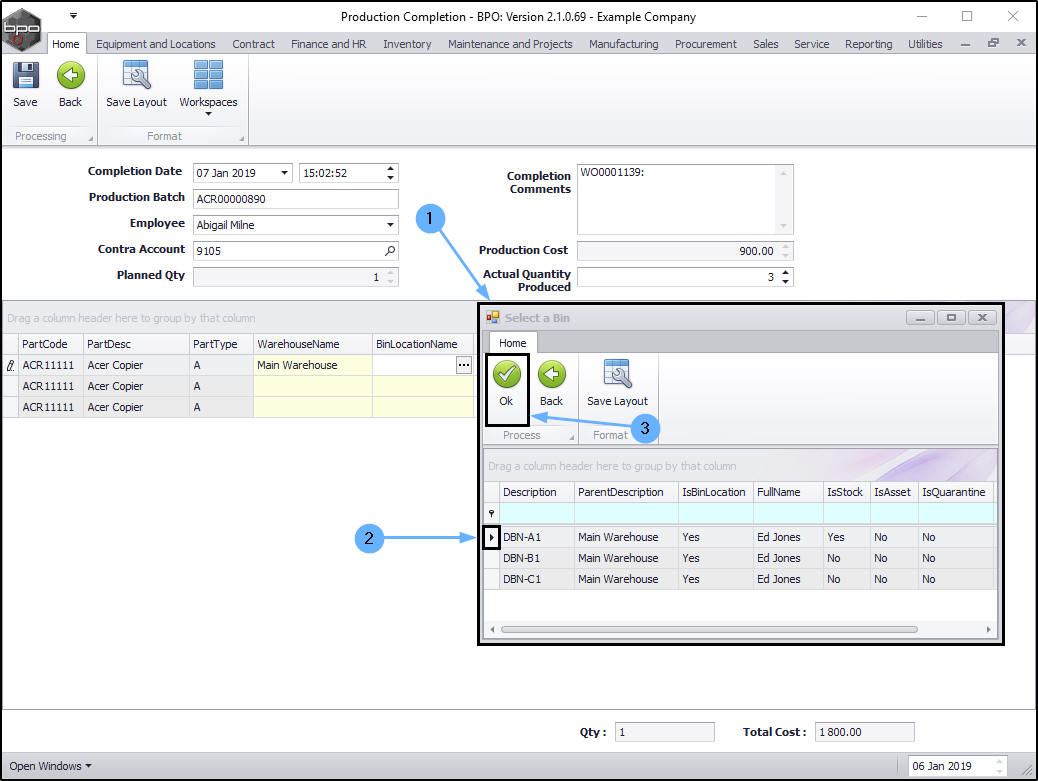Expand the Processing group launcher
The height and width of the screenshot is (781, 1038).
point(91,139)
